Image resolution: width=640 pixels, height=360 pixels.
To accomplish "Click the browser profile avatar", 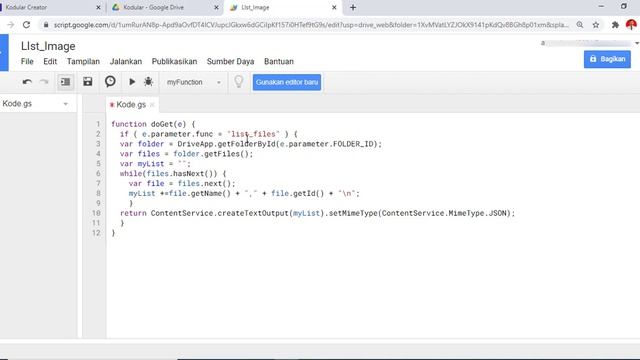I will pos(631,25).
